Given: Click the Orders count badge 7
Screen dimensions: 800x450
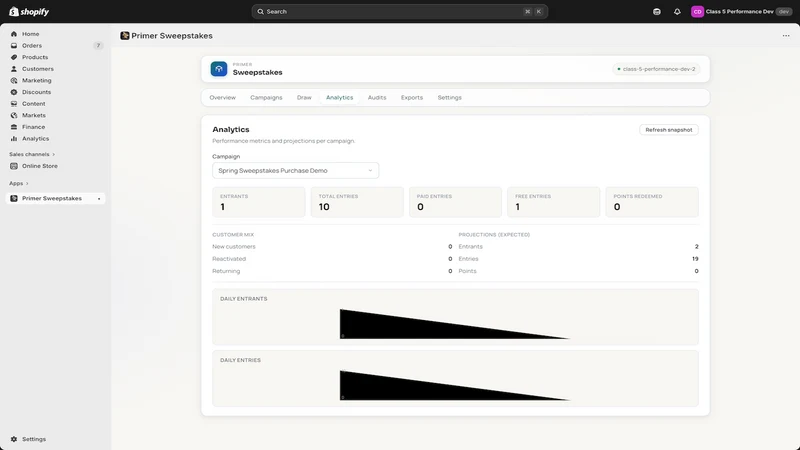Looking at the screenshot, I should click(98, 45).
